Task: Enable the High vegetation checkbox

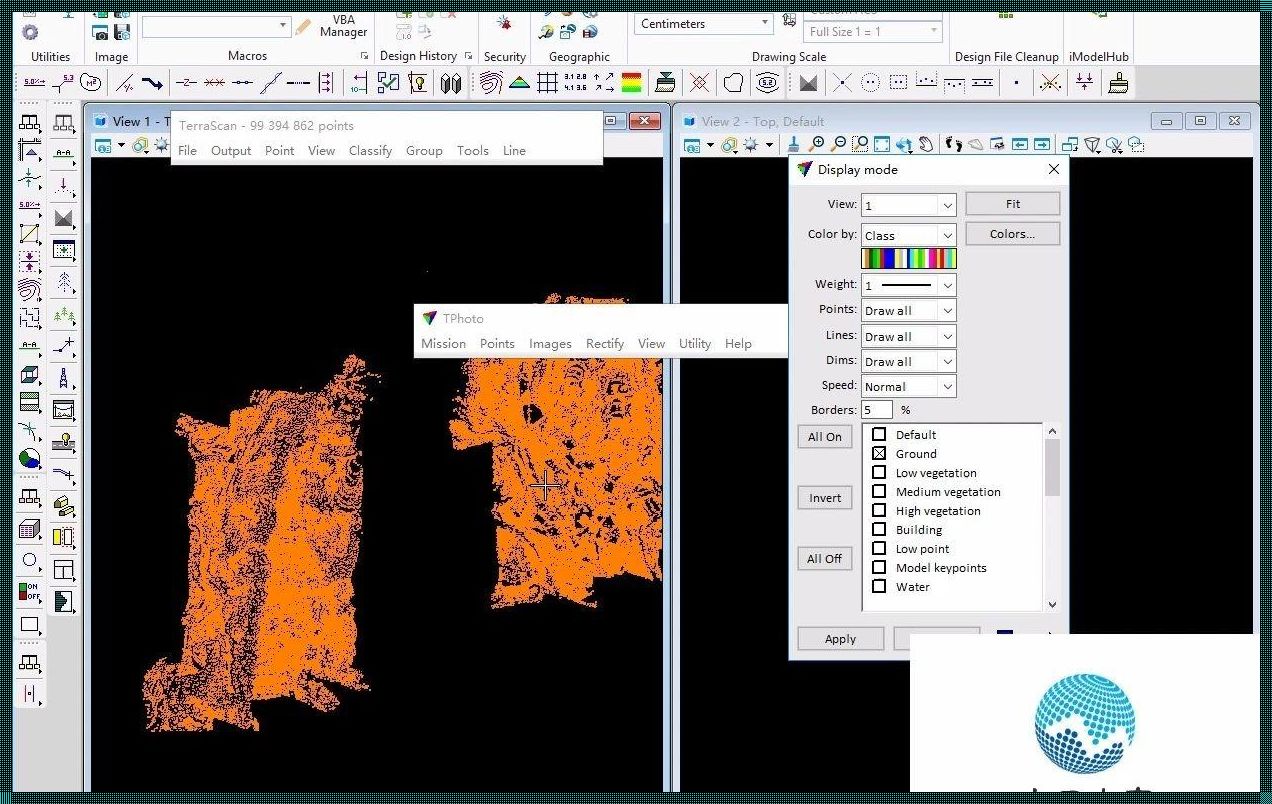Action: tap(879, 510)
